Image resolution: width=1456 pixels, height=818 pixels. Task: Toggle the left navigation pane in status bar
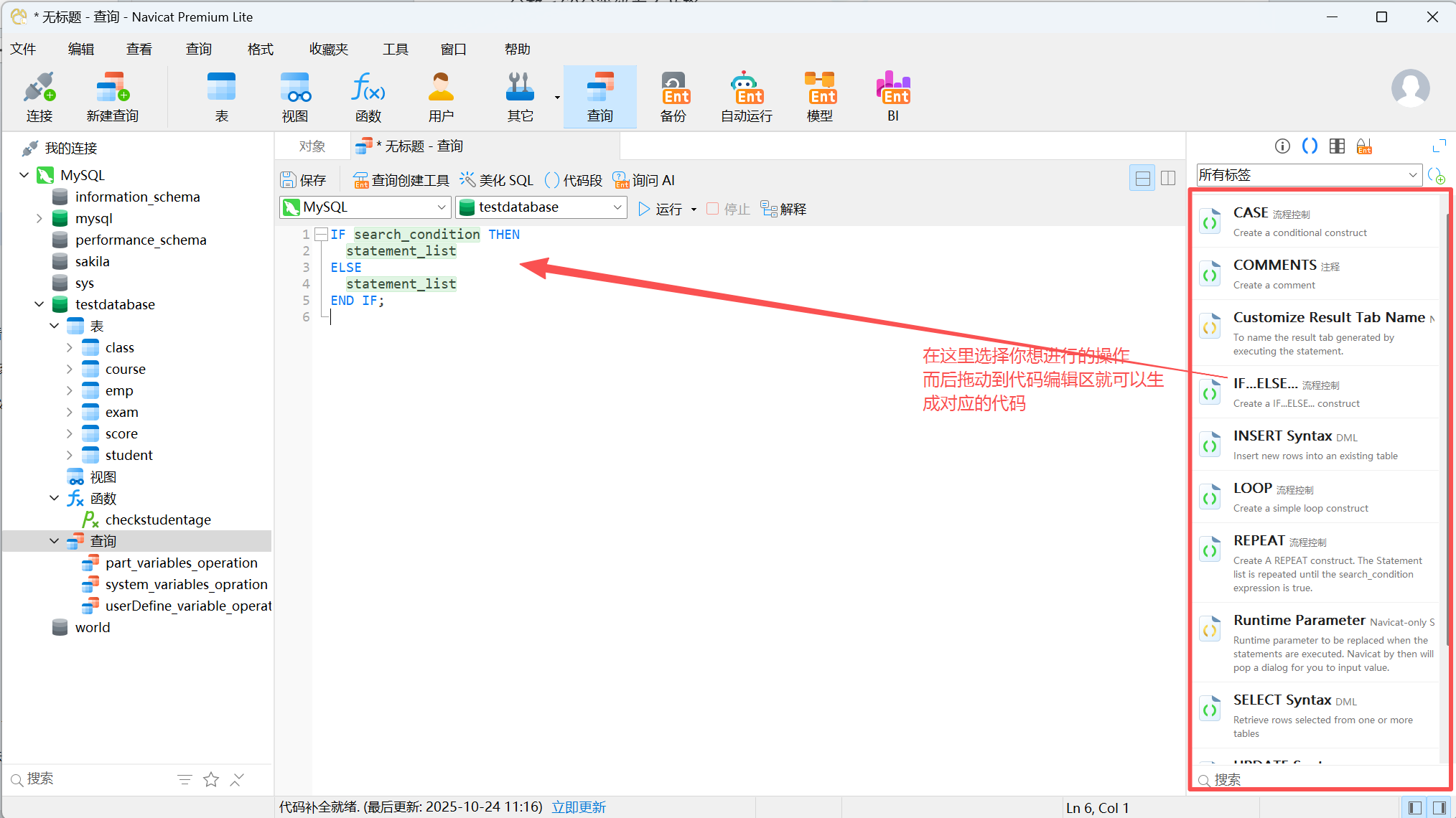point(1414,808)
